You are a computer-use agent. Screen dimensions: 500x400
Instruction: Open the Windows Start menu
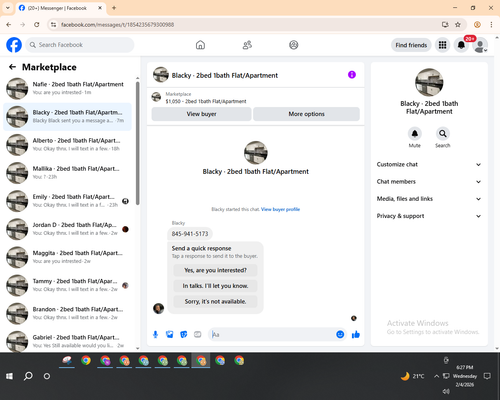click(x=9, y=376)
